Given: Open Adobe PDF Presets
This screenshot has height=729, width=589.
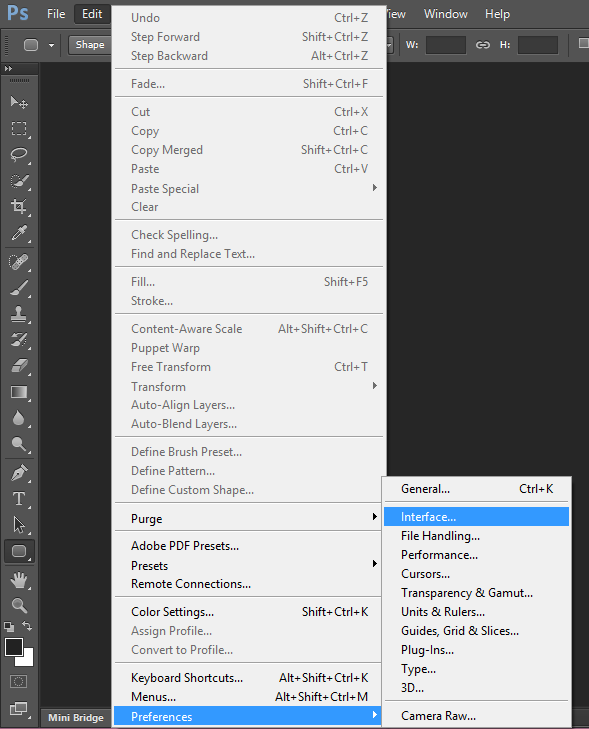Looking at the screenshot, I should [249, 546].
